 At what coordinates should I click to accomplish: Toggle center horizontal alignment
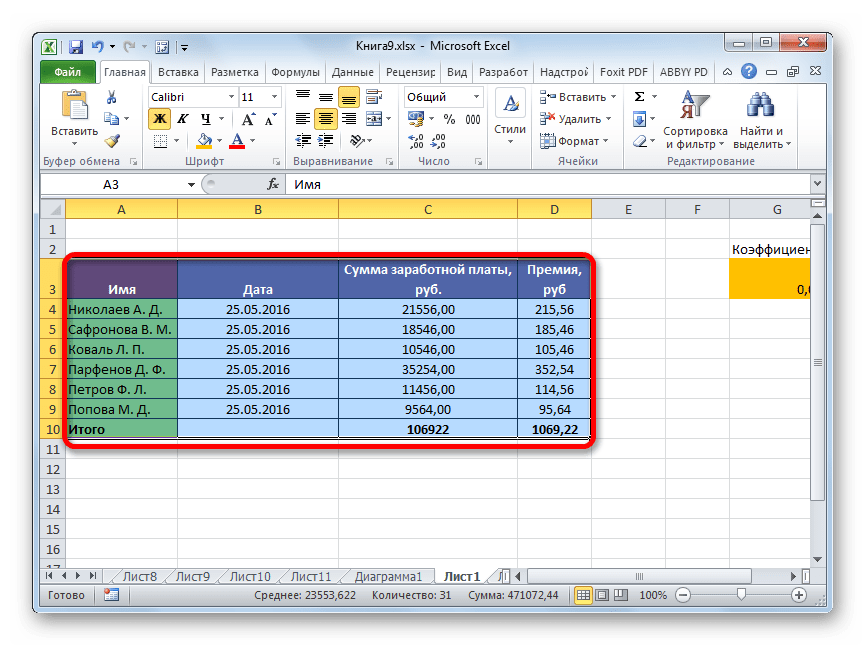pyautogui.click(x=326, y=119)
